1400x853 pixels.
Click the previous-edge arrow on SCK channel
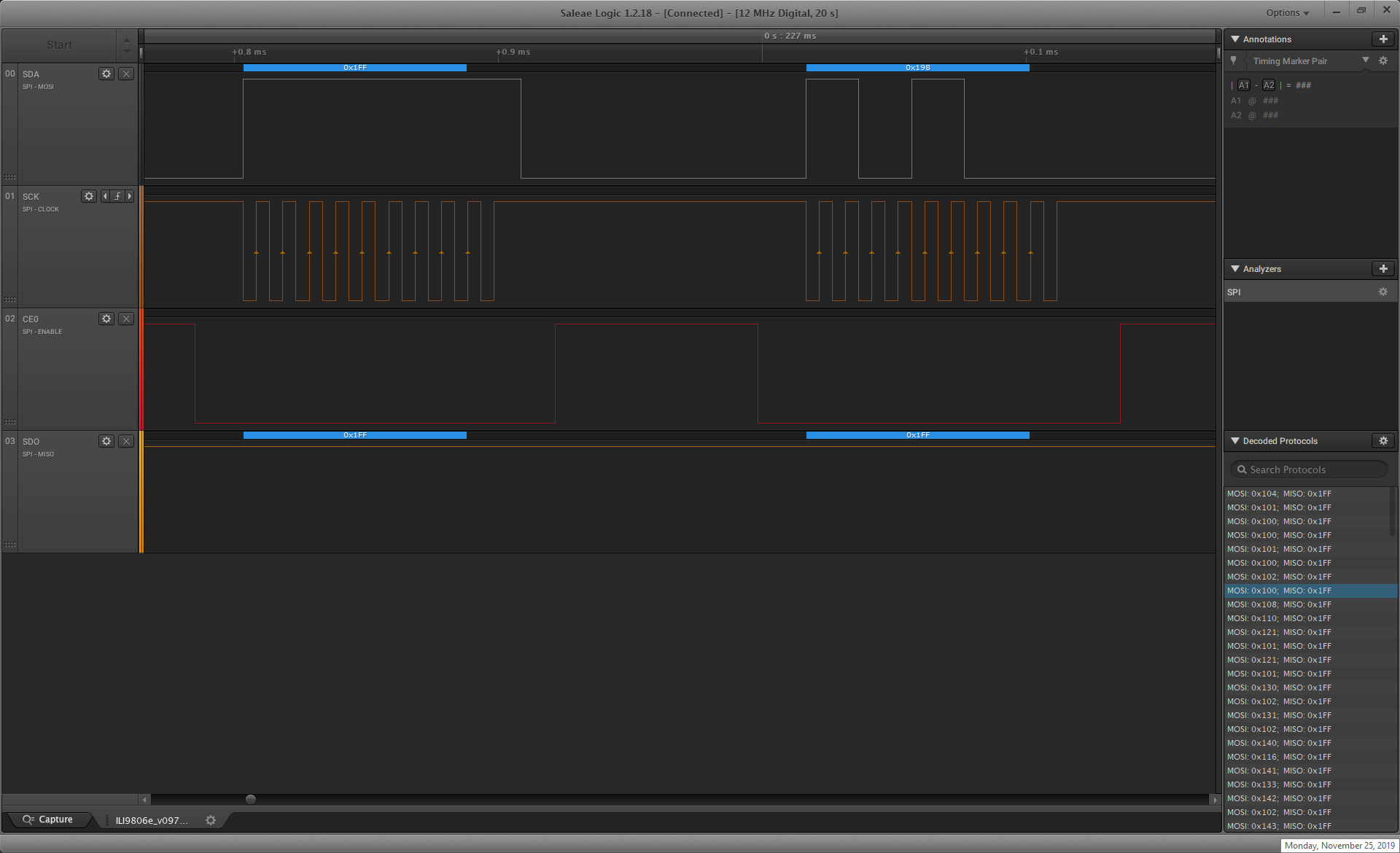click(104, 196)
